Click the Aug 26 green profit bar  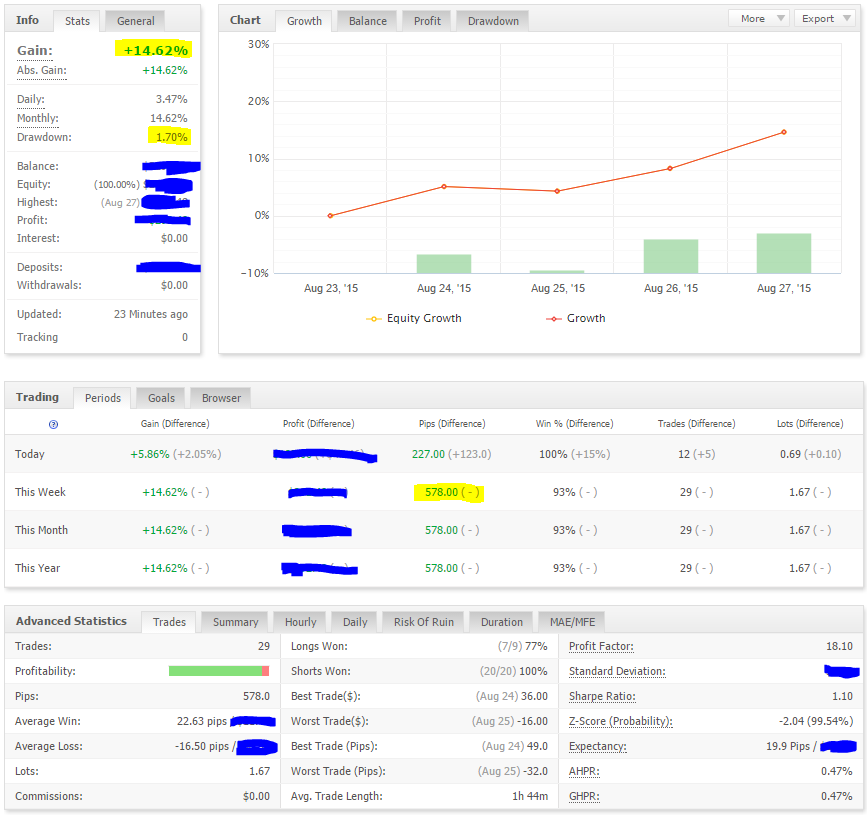click(x=671, y=256)
